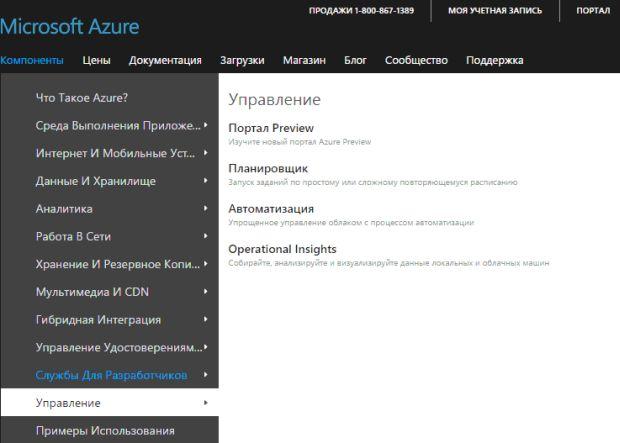Click description Изучите новый портал Azure Preview
Screen dimensions: 620x443
[x=299, y=142]
